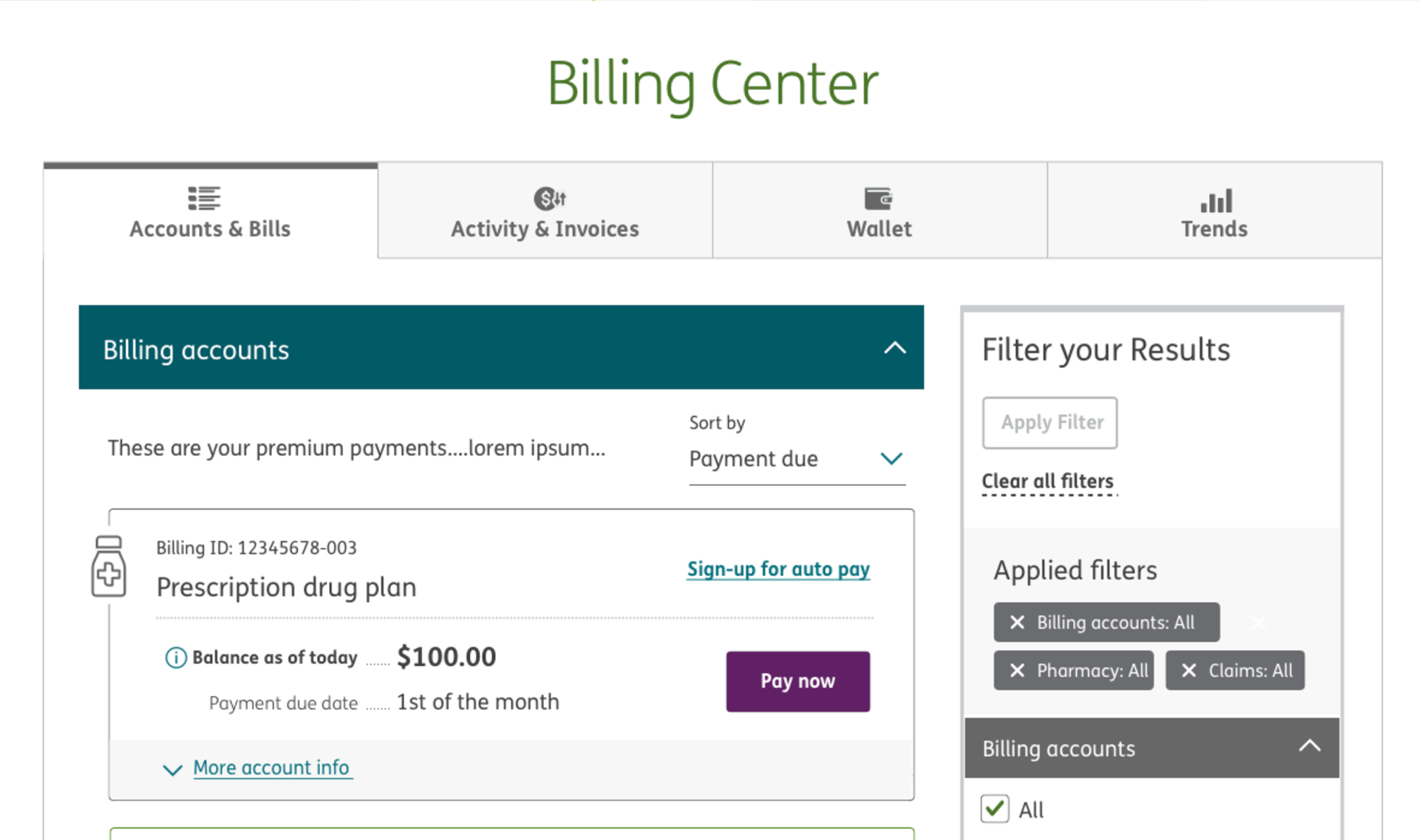The width and height of the screenshot is (1419, 840).
Task: Click the info icon beside Balance as of today
Action: (x=176, y=658)
